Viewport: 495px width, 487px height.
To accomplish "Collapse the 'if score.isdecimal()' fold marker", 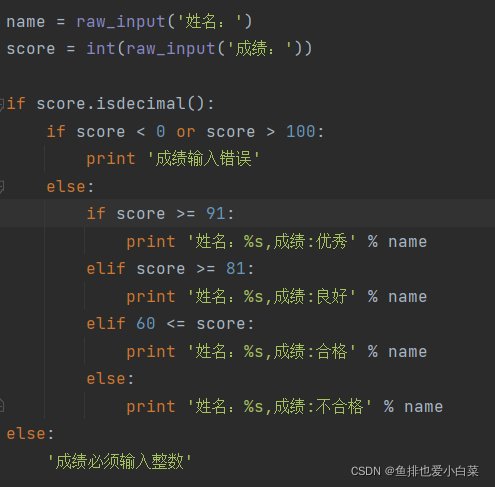I will click(x=2, y=104).
